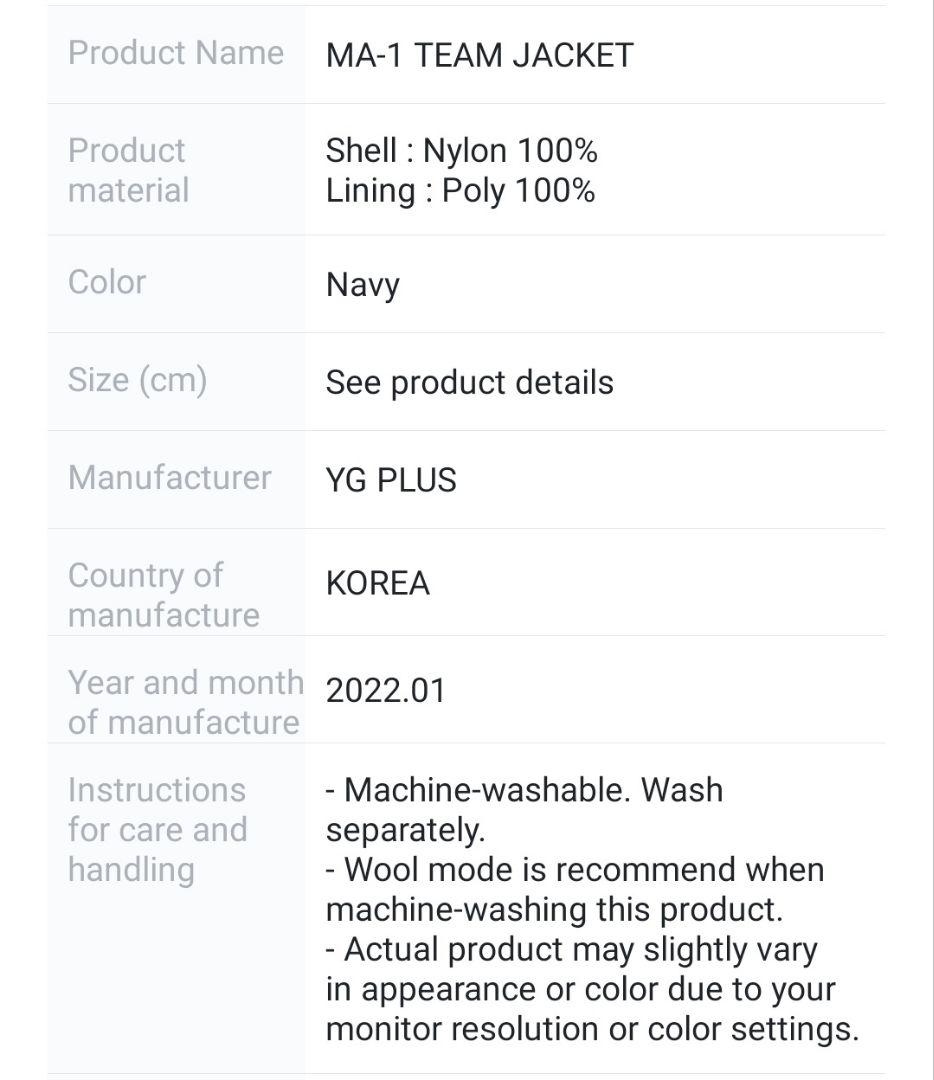Click the Navy color value
This screenshot has width=934, height=1080.
[x=362, y=285]
